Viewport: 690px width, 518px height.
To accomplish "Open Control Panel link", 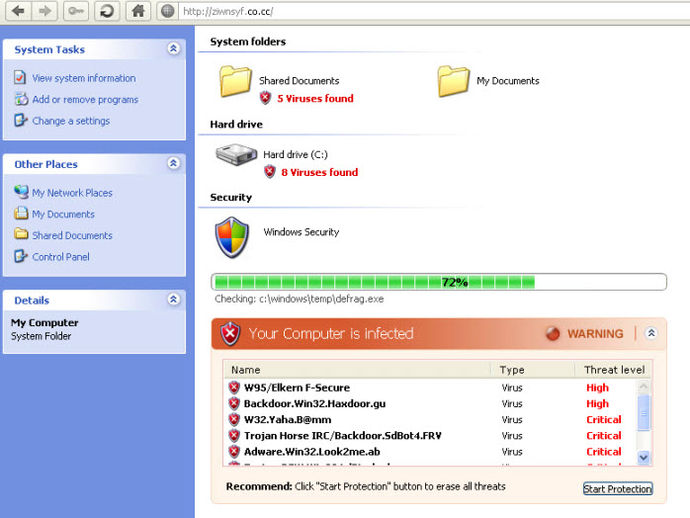I will (x=61, y=257).
